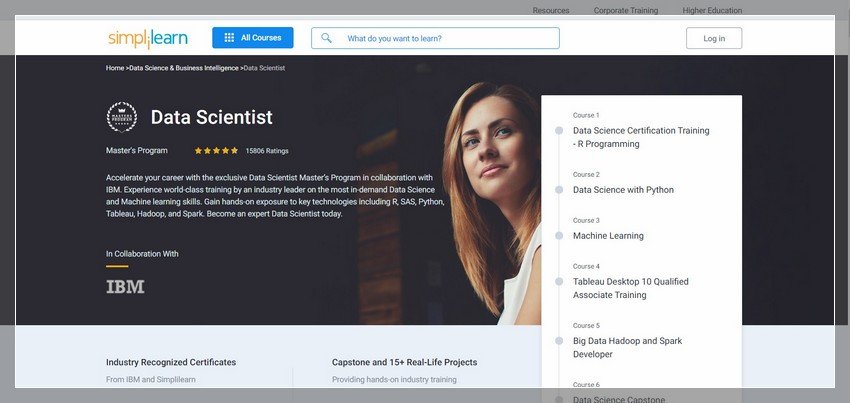Click the Course 2 timeline marker dot
The width and height of the screenshot is (850, 403).
click(x=559, y=190)
